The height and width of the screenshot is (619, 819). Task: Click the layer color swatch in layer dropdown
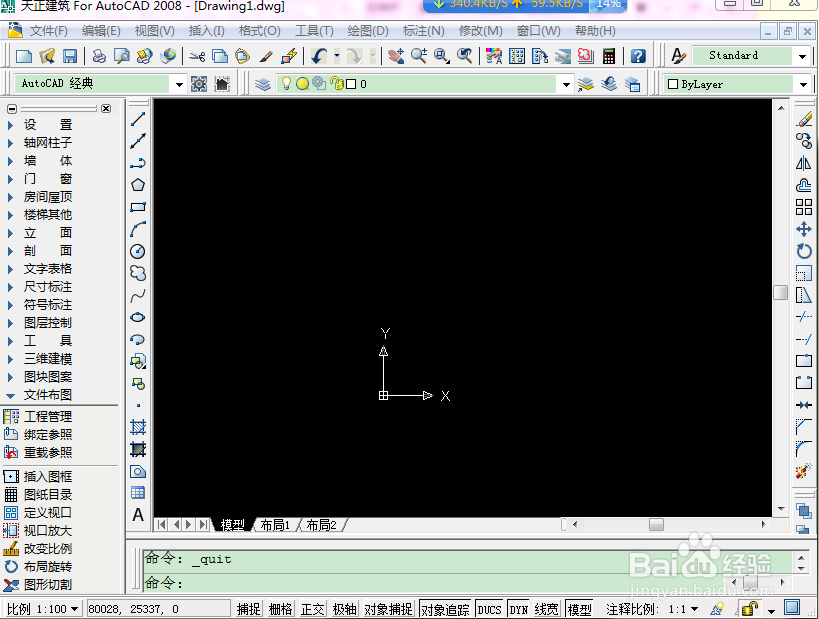pos(352,84)
